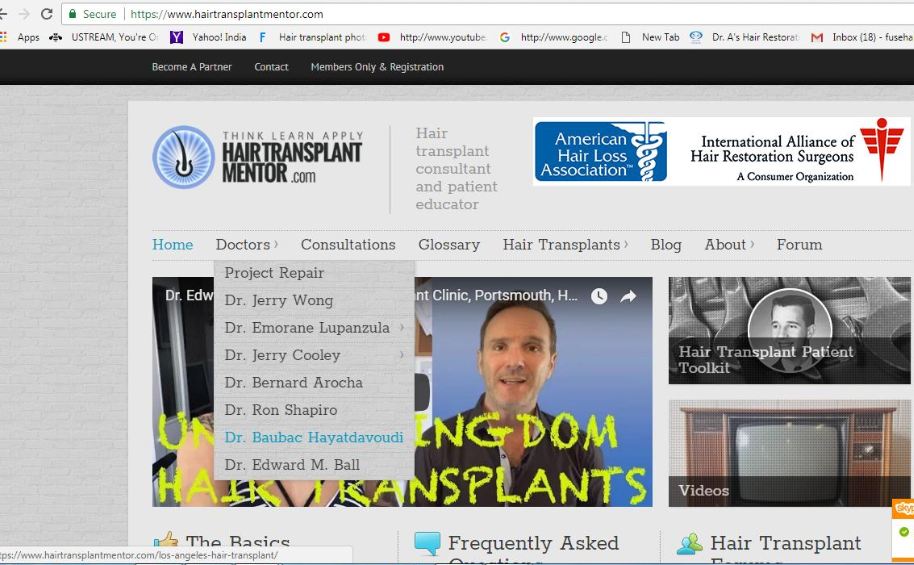Expand the Doctors menu

point(247,245)
